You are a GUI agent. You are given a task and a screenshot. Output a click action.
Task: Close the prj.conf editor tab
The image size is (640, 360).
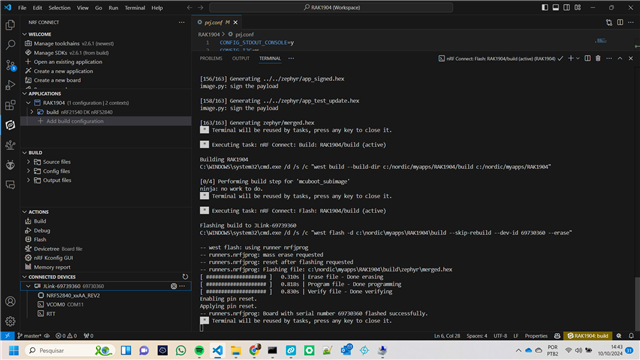(x=236, y=22)
